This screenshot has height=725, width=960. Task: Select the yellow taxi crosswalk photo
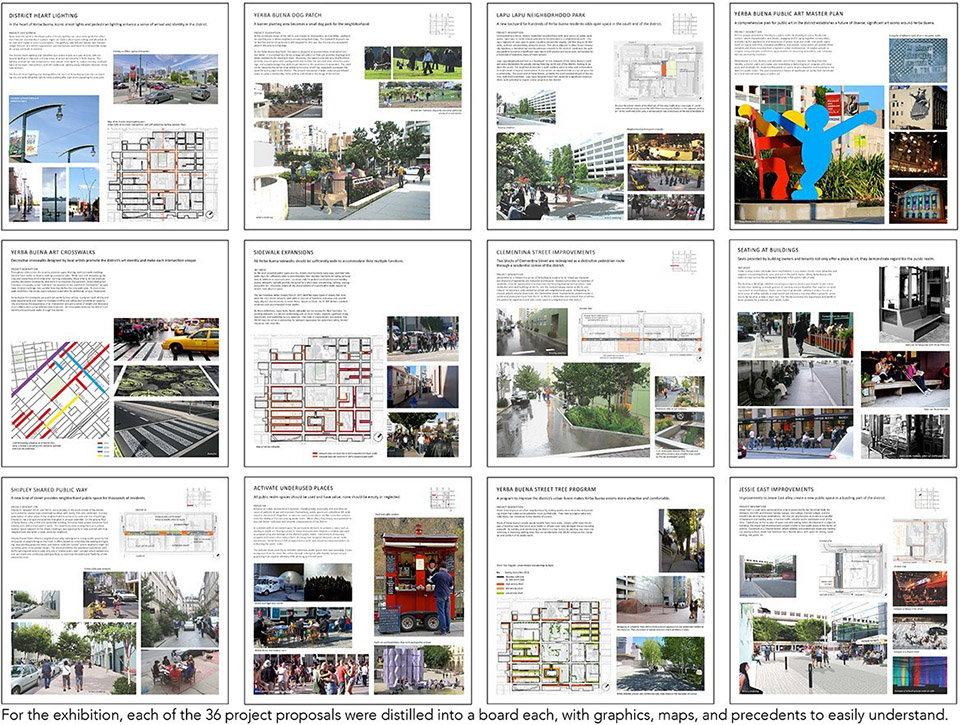pos(166,340)
